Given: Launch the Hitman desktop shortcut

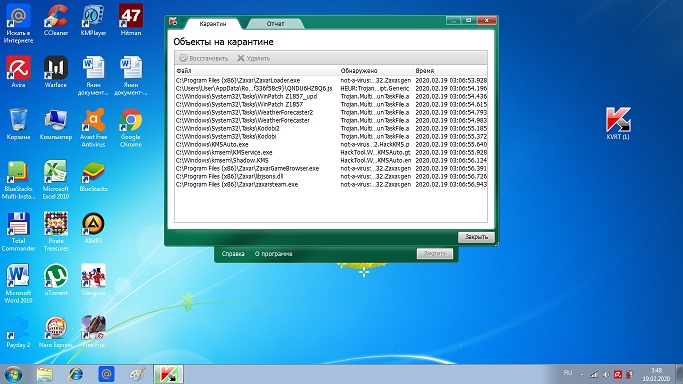Looking at the screenshot, I should [131, 20].
